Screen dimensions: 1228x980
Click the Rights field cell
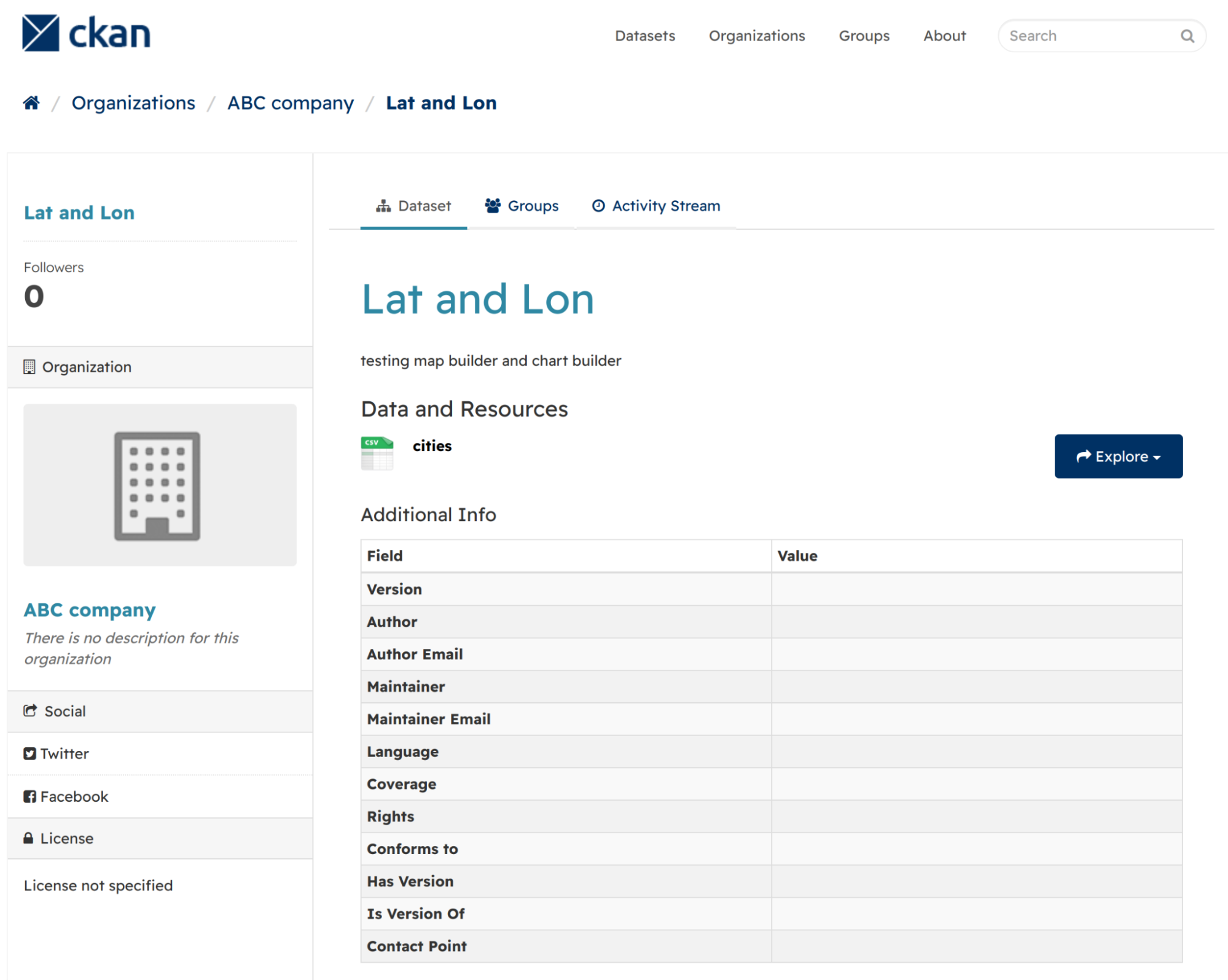tap(566, 817)
